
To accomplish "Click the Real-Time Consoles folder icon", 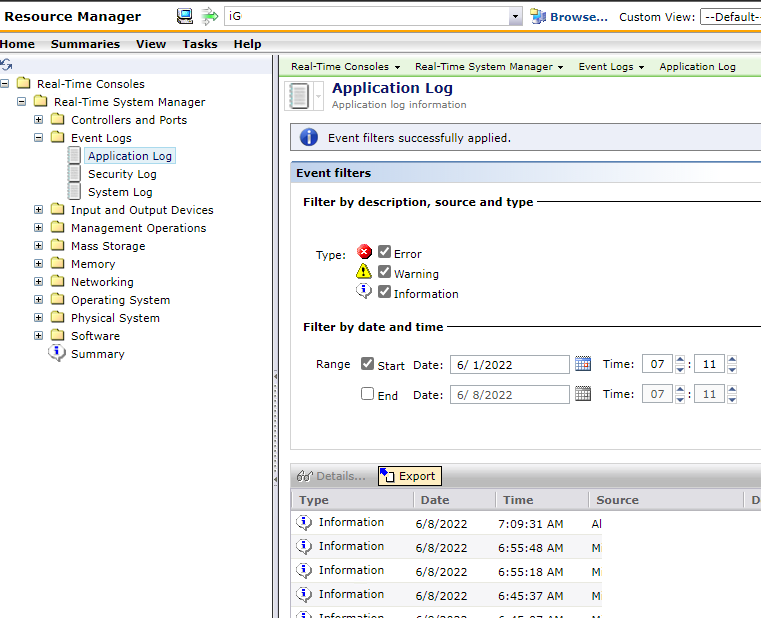I will 24,83.
